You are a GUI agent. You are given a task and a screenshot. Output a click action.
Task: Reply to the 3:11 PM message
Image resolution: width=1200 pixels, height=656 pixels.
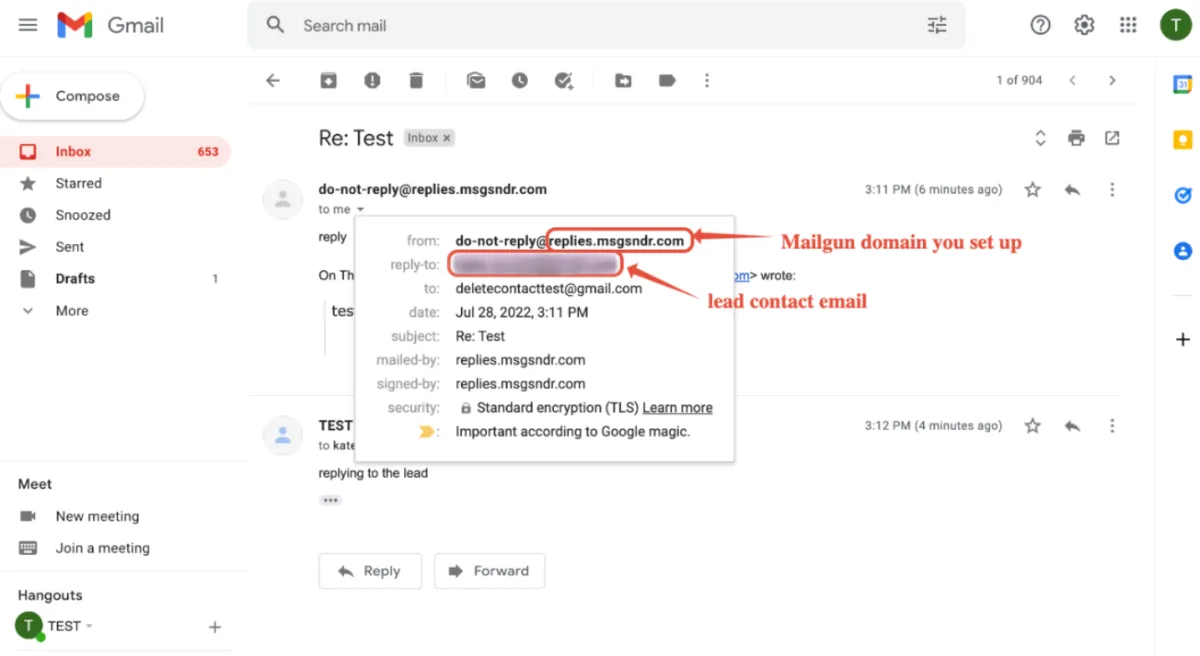click(1073, 189)
